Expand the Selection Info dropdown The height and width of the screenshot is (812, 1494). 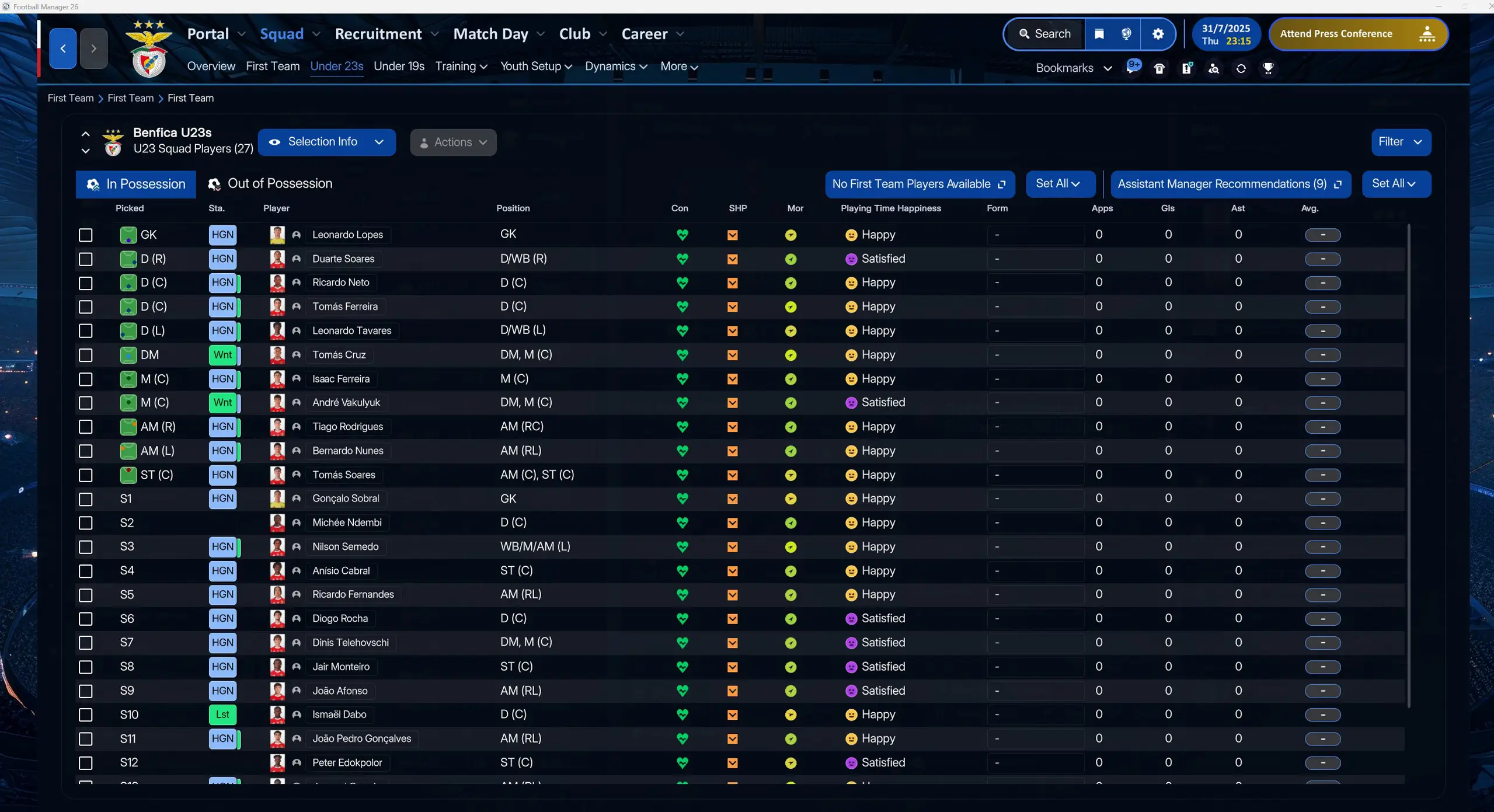pos(326,142)
